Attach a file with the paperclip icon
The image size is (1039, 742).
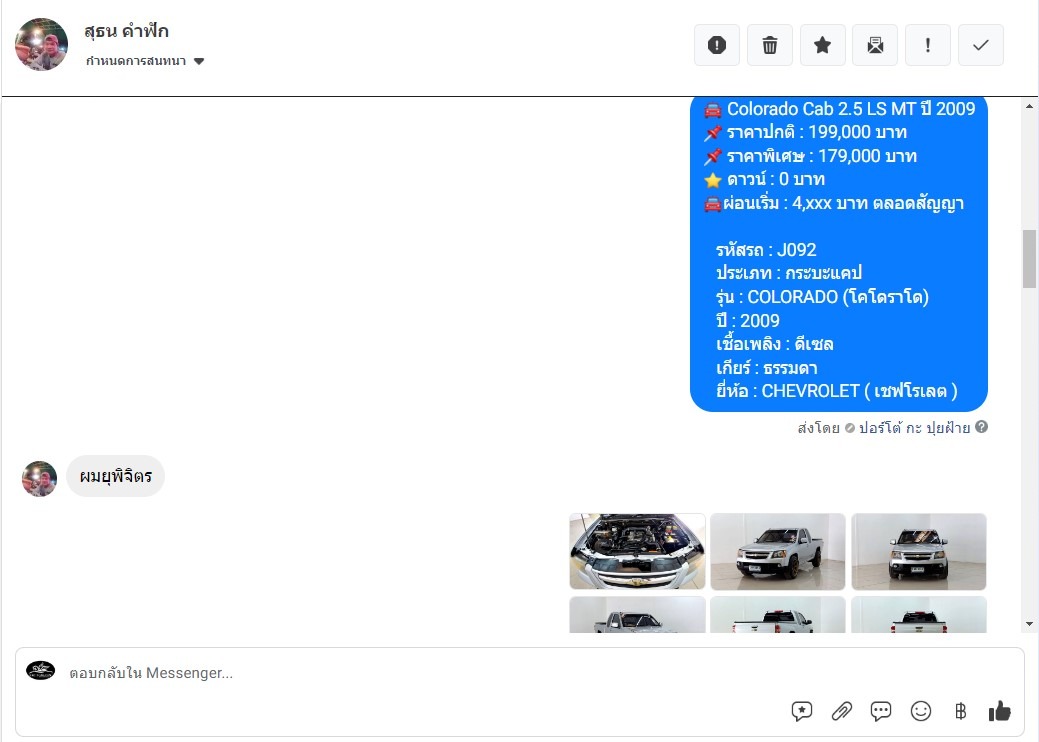842,711
